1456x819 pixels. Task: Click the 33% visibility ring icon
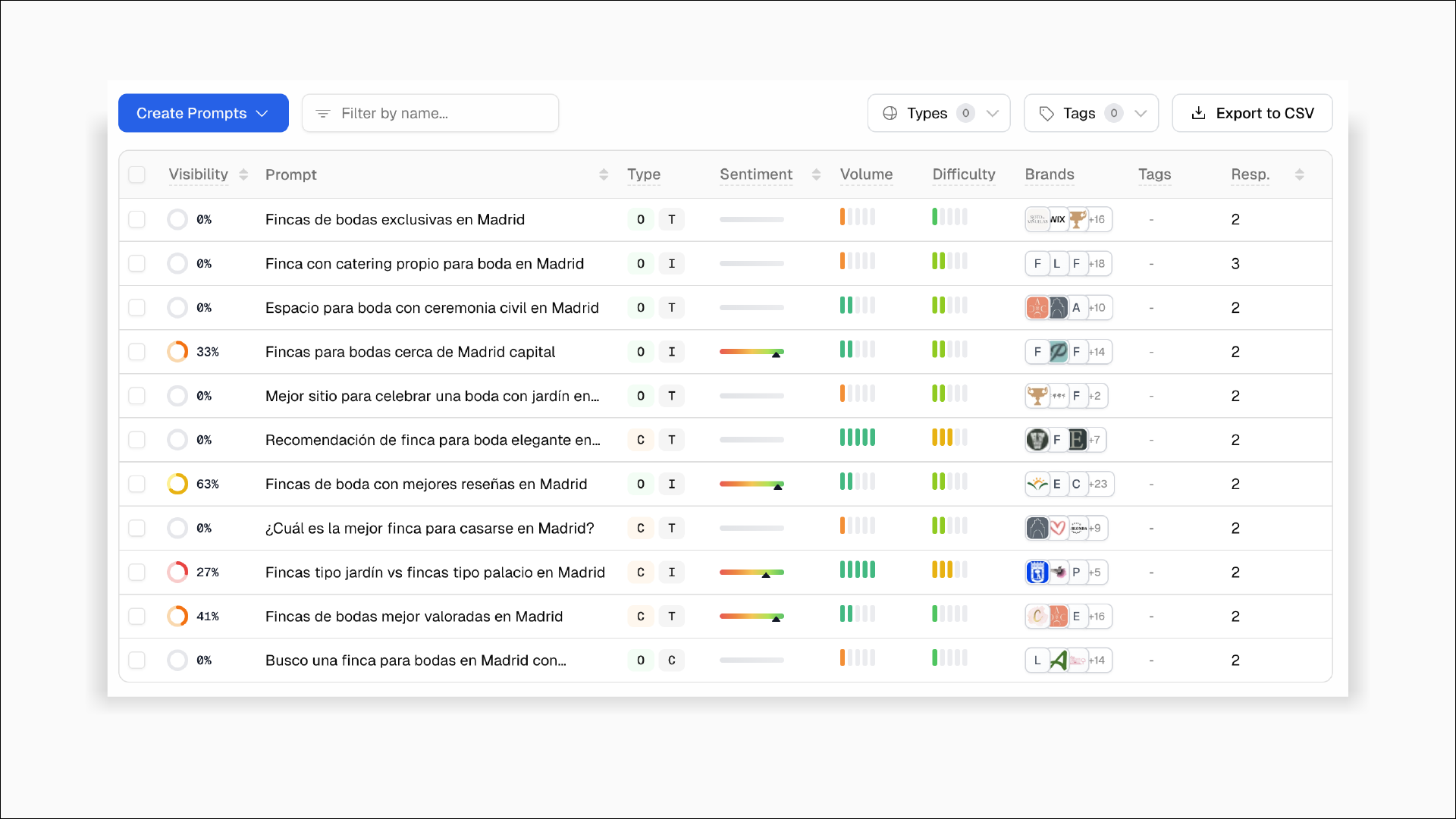tap(177, 352)
